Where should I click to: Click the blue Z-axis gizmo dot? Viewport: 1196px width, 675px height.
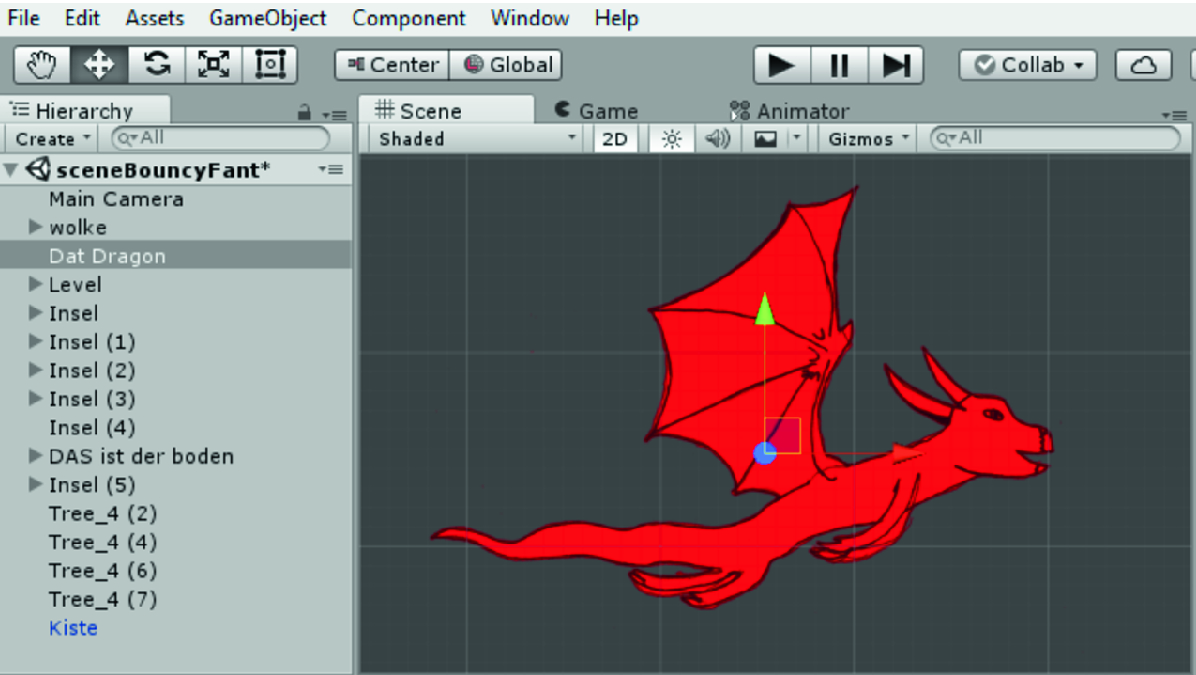pos(765,453)
